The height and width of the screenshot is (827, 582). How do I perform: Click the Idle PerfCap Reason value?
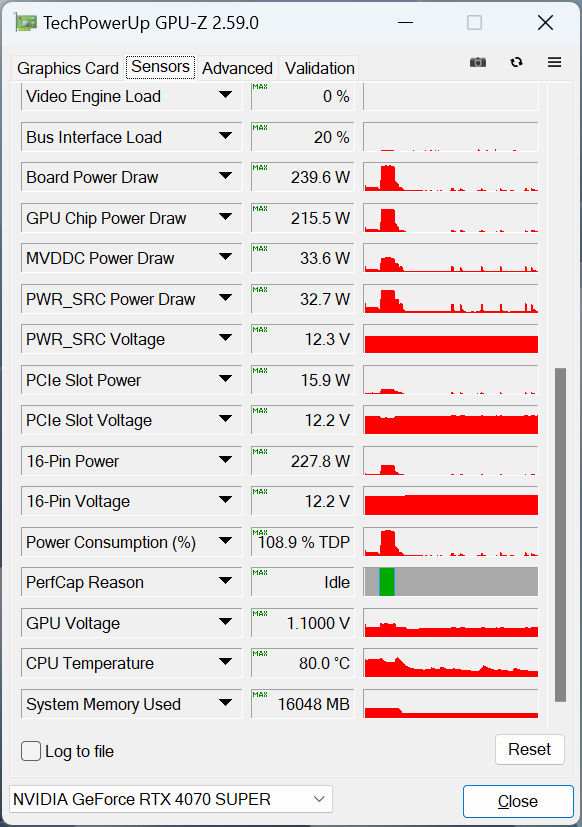click(303, 582)
